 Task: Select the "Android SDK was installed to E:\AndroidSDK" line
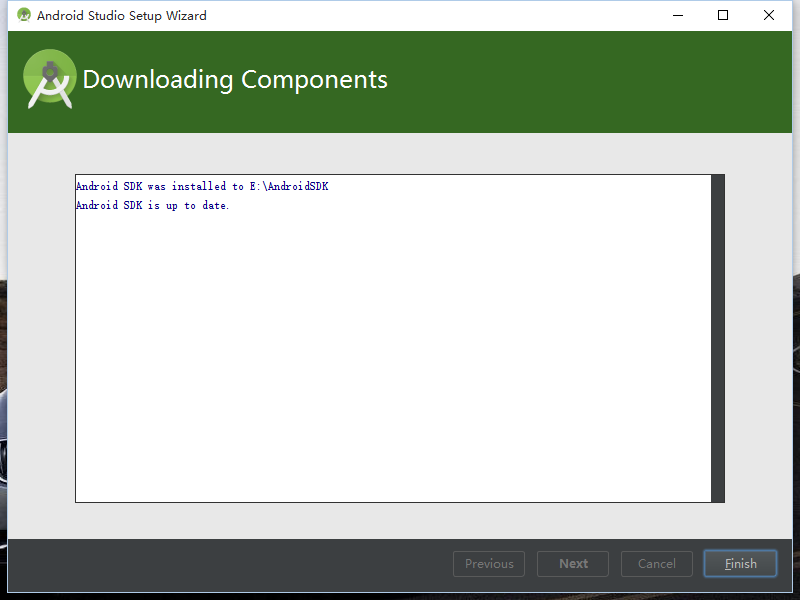coord(202,186)
